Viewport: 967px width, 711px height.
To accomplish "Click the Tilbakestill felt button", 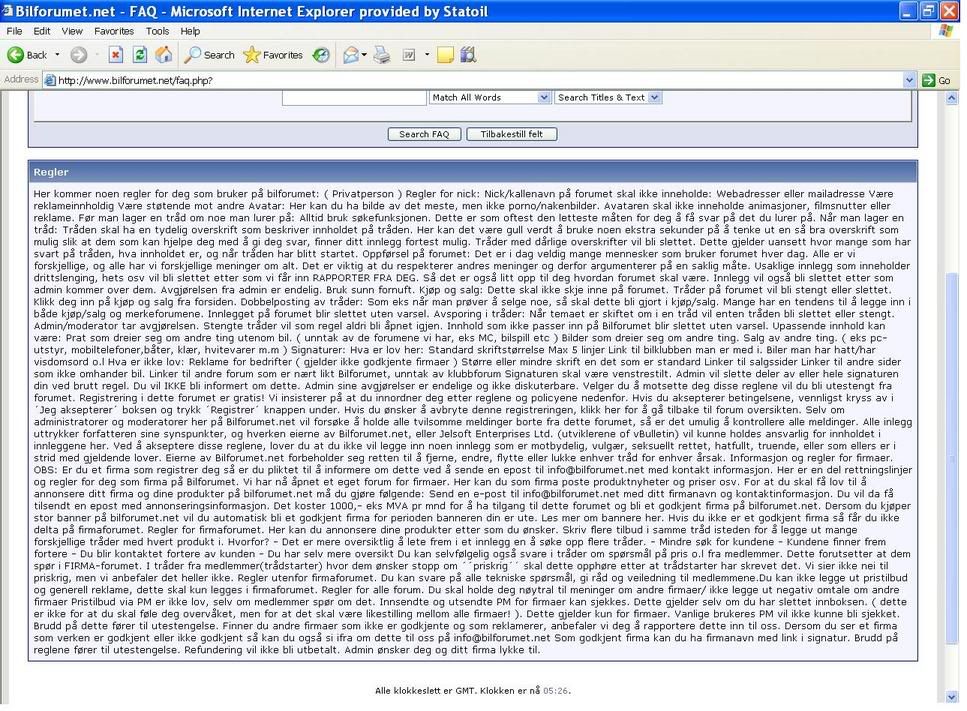I will pos(511,134).
